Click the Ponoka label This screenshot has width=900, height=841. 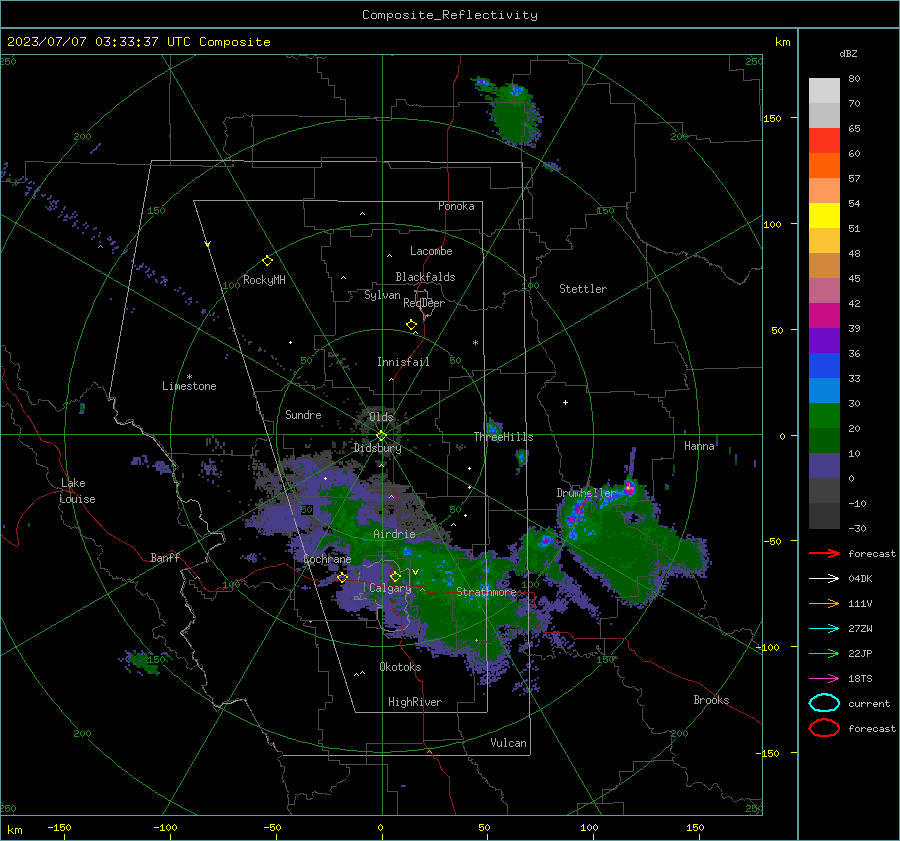[x=456, y=206]
